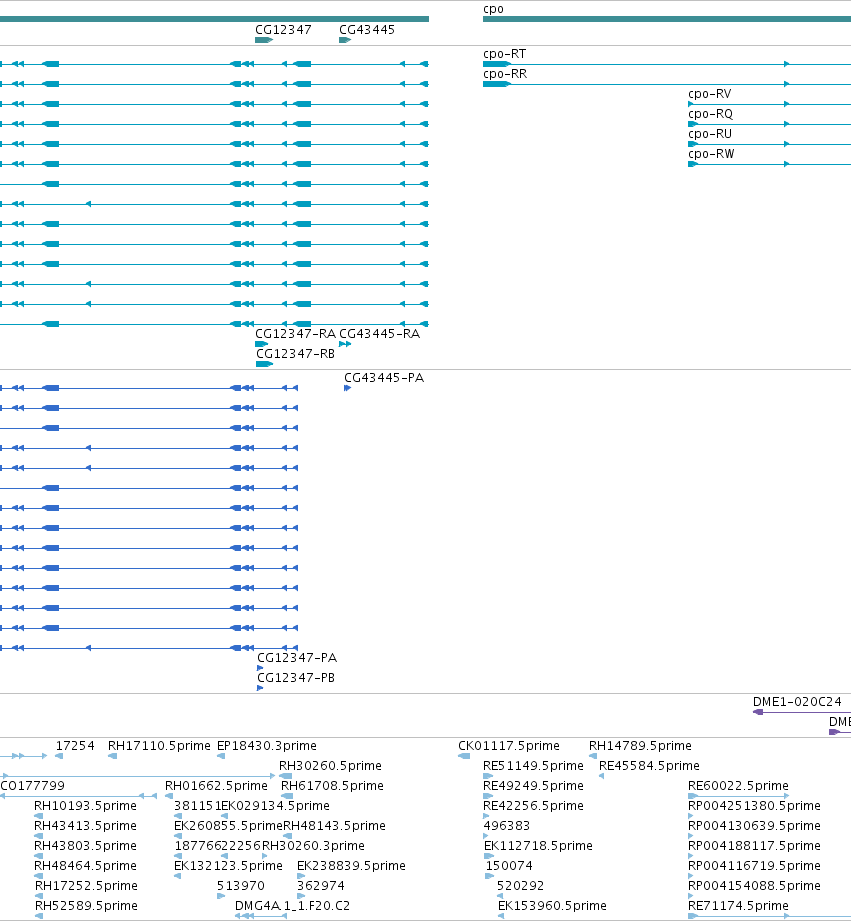
Task: Click the RH48143.5prime EST label
Action: [334, 825]
